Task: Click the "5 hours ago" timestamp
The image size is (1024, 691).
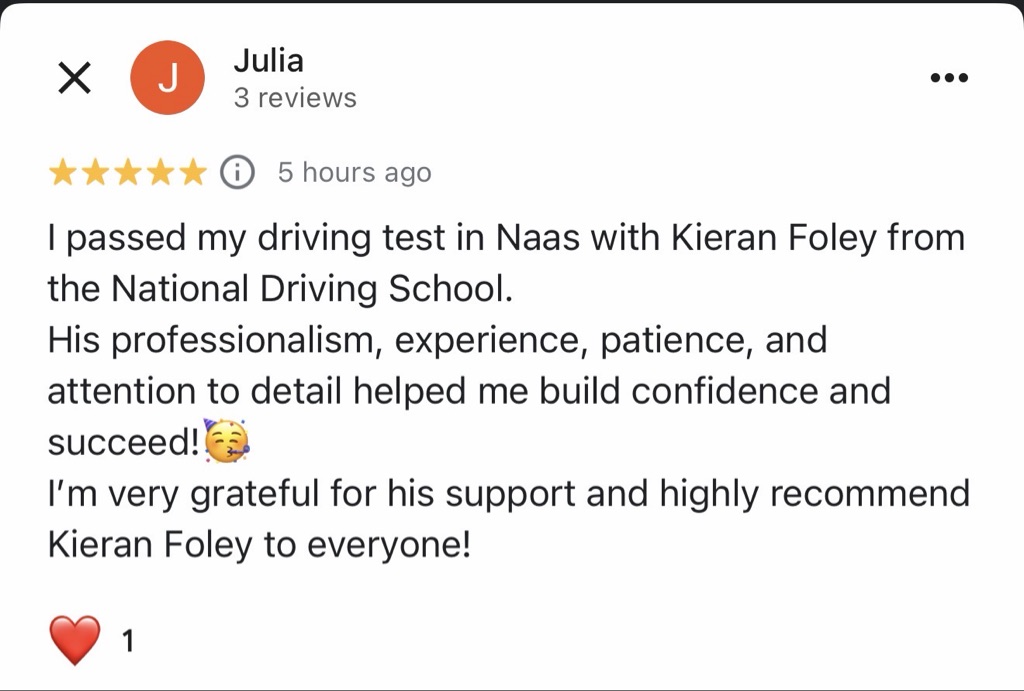Action: [354, 172]
